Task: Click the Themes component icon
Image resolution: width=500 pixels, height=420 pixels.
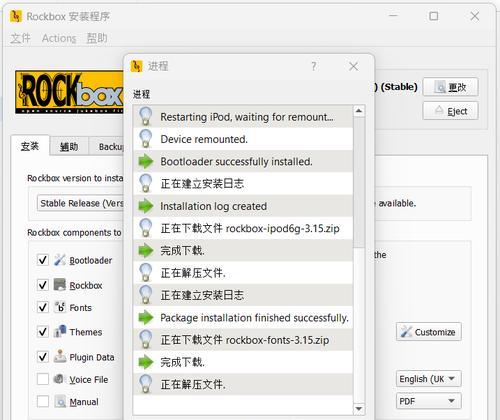Action: [60, 331]
